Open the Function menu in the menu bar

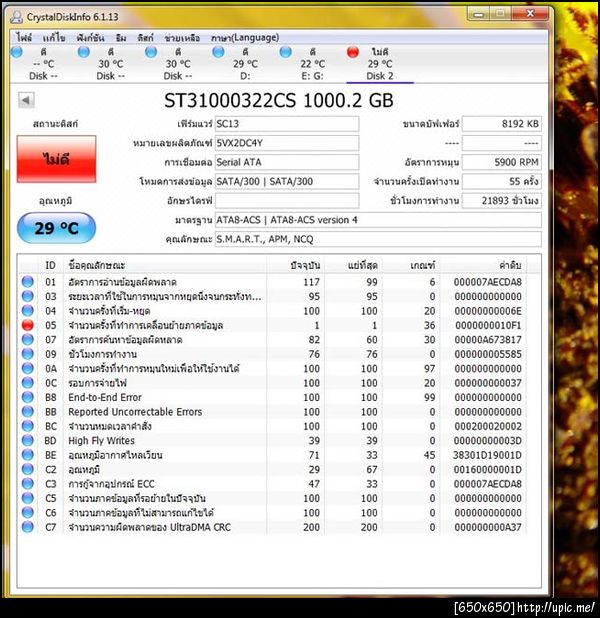click(x=90, y=37)
